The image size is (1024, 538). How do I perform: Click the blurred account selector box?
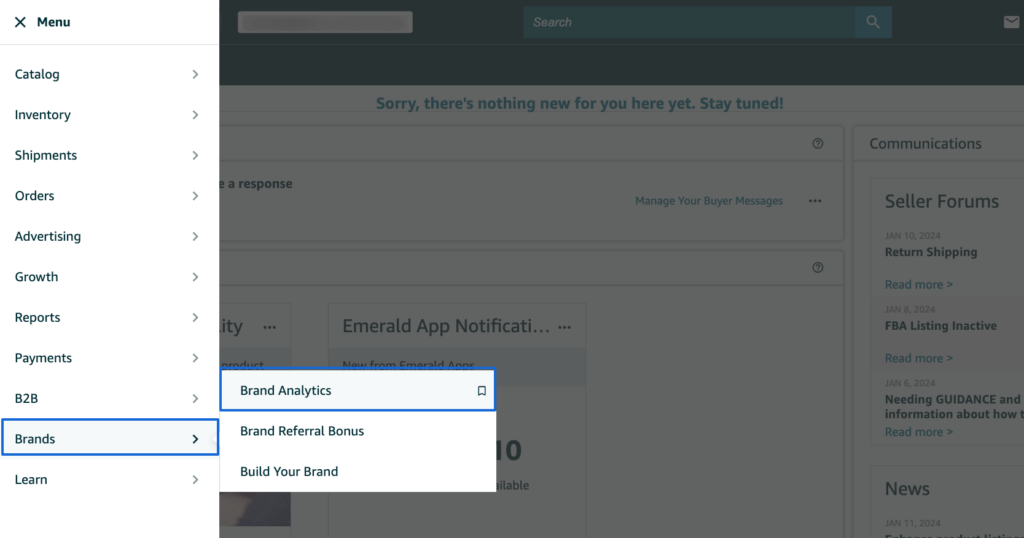pos(325,22)
